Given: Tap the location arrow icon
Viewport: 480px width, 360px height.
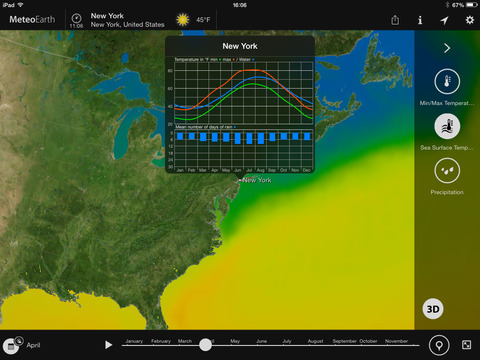Looking at the screenshot, I should pyautogui.click(x=444, y=20).
